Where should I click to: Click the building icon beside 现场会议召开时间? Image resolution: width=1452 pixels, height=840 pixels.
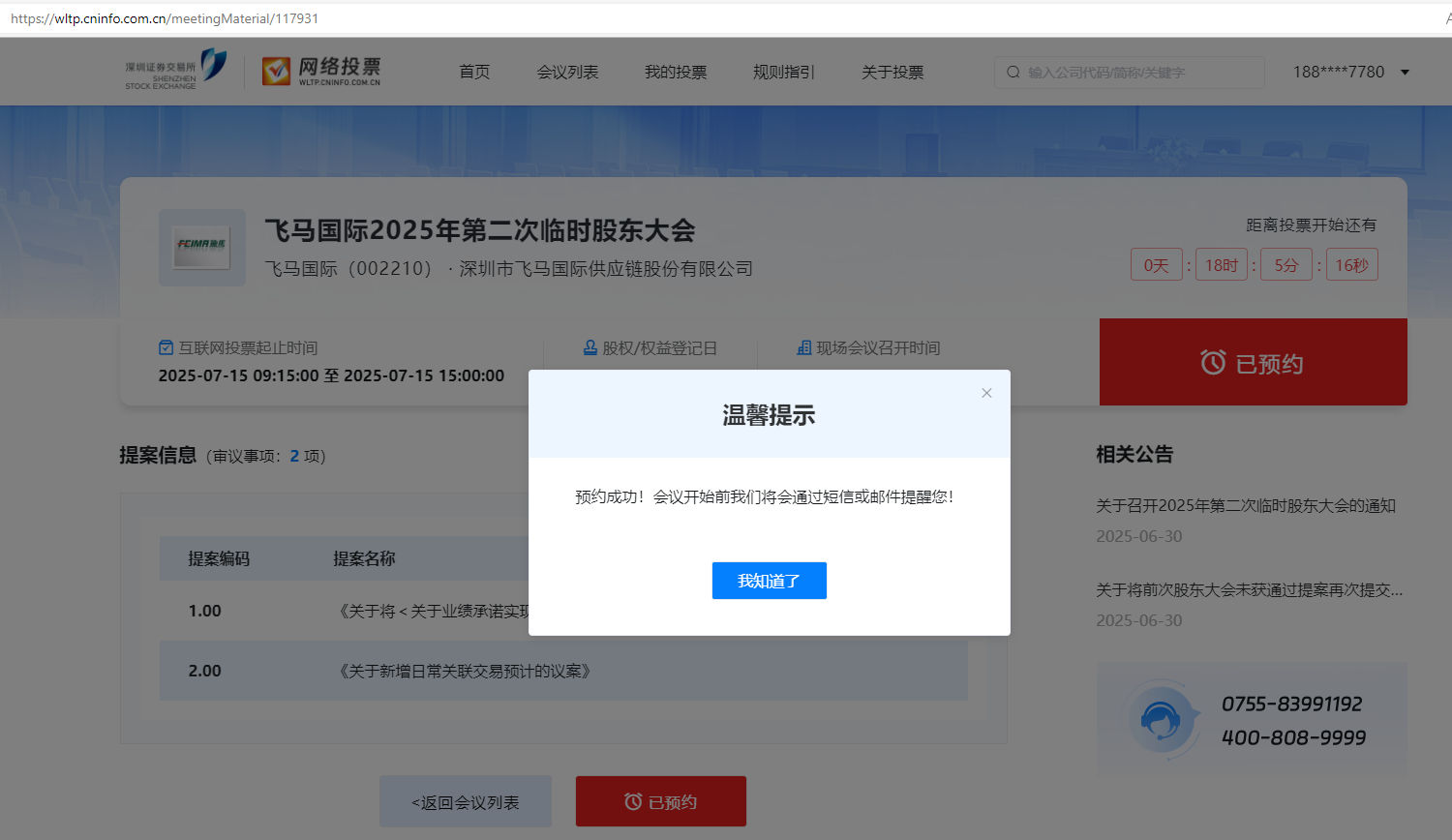point(803,347)
